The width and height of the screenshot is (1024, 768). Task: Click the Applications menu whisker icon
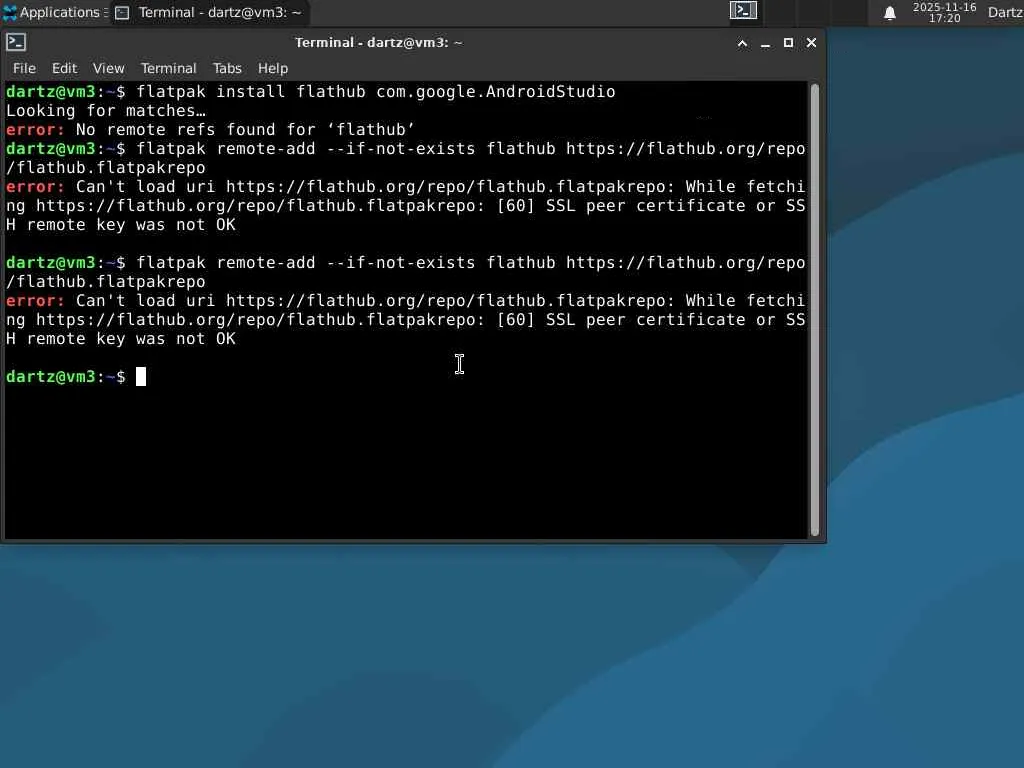click(10, 12)
